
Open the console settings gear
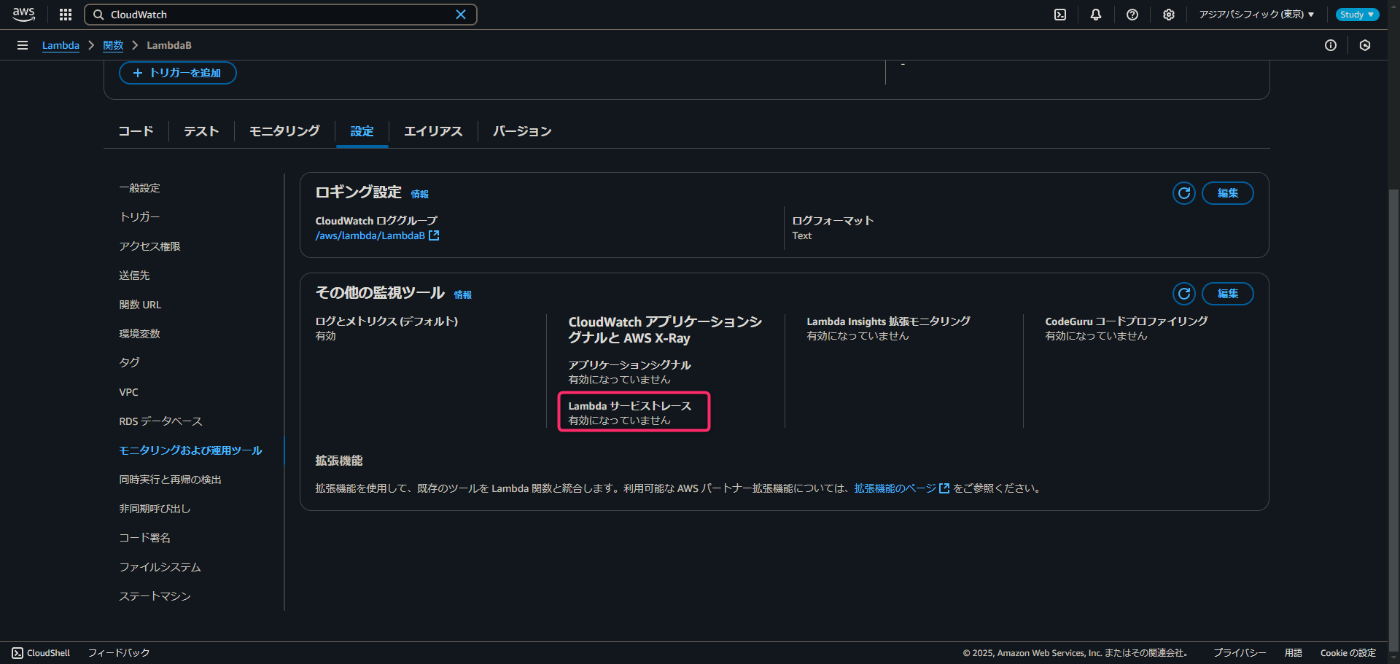pos(1168,15)
